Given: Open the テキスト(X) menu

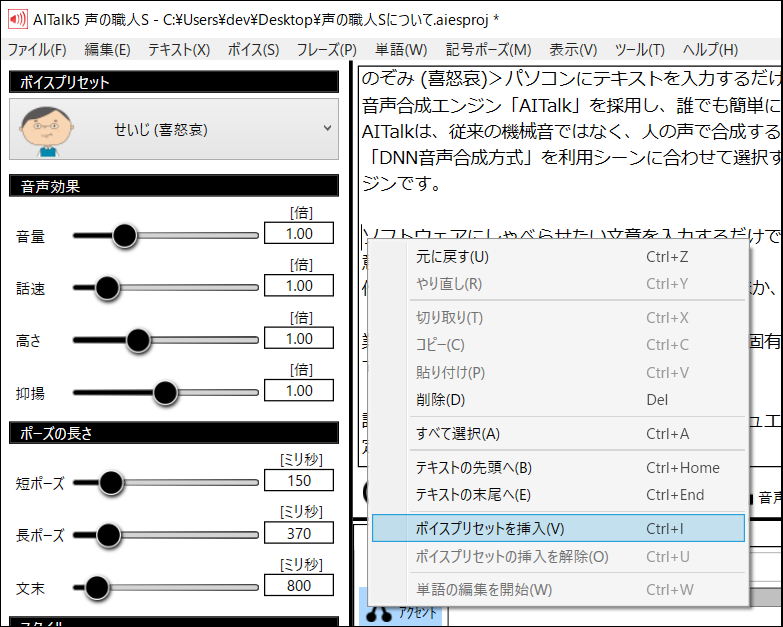Looking at the screenshot, I should click(179, 49).
